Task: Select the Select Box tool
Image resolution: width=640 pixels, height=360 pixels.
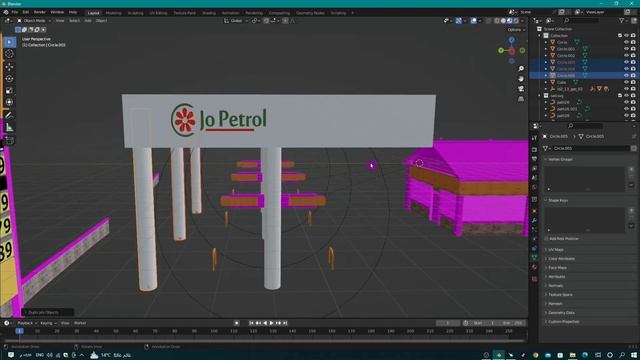Action: tap(9, 42)
